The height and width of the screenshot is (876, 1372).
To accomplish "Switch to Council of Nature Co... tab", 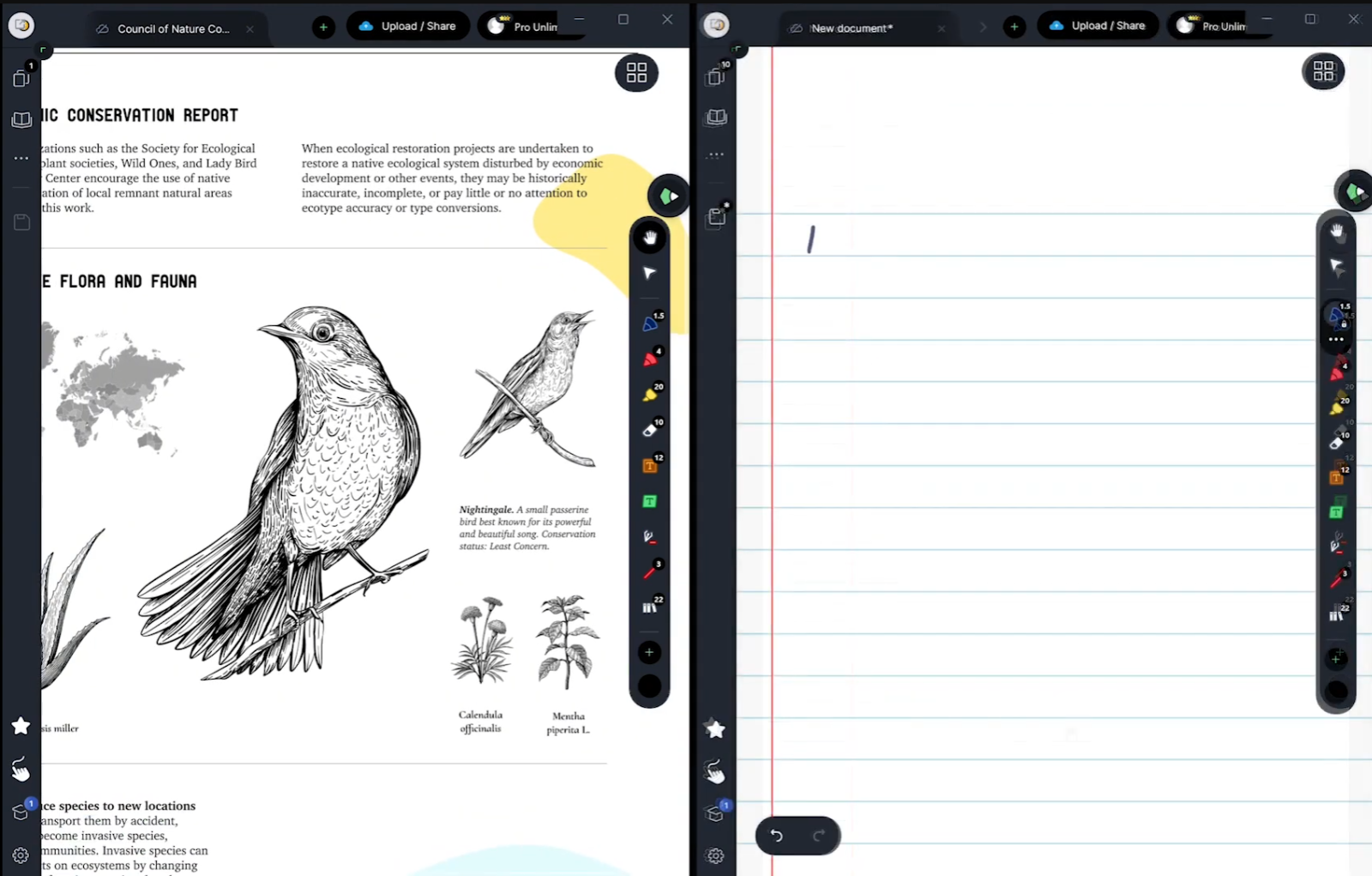I will (x=173, y=28).
